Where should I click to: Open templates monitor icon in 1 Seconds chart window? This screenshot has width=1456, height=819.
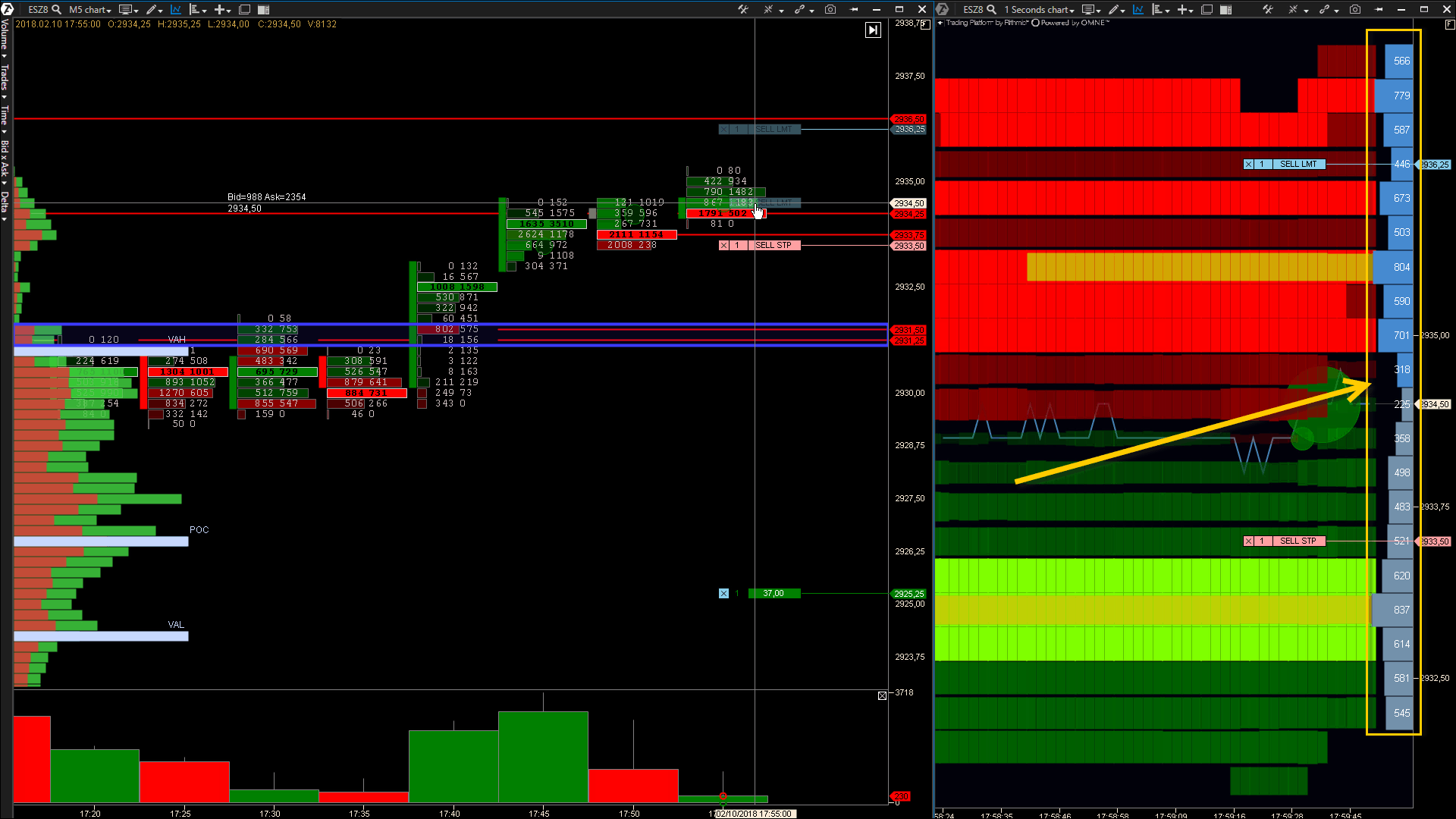point(1089,9)
